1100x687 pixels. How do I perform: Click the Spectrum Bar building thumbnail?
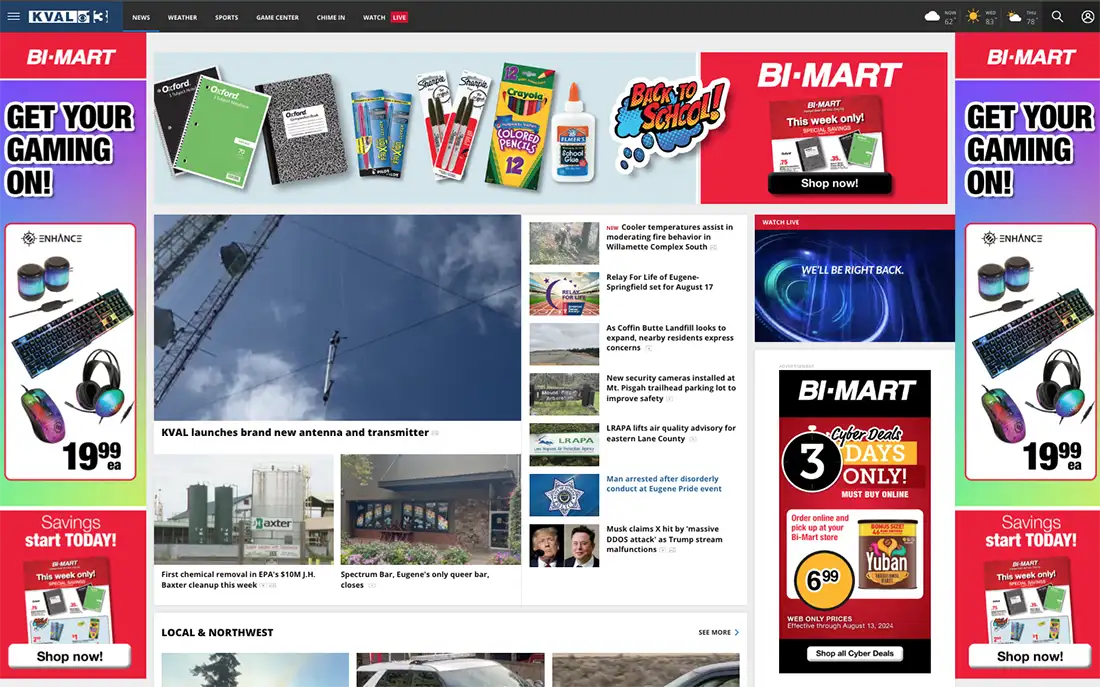pyautogui.click(x=431, y=509)
